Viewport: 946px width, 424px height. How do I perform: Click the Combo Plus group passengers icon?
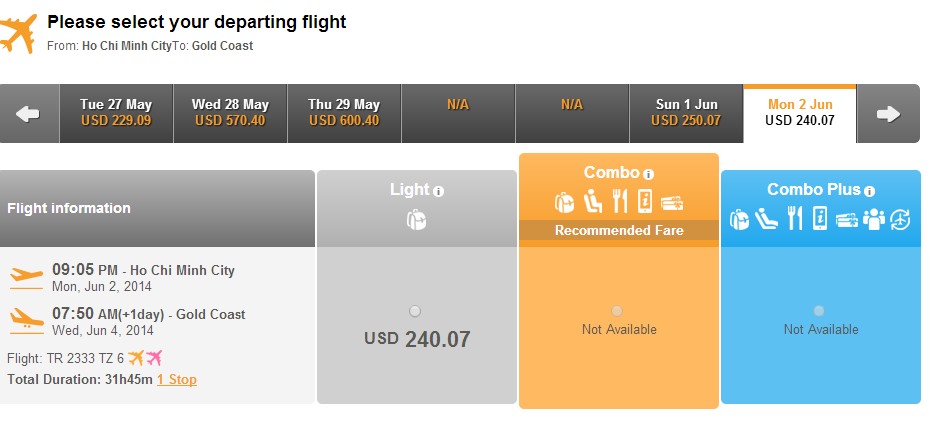874,219
